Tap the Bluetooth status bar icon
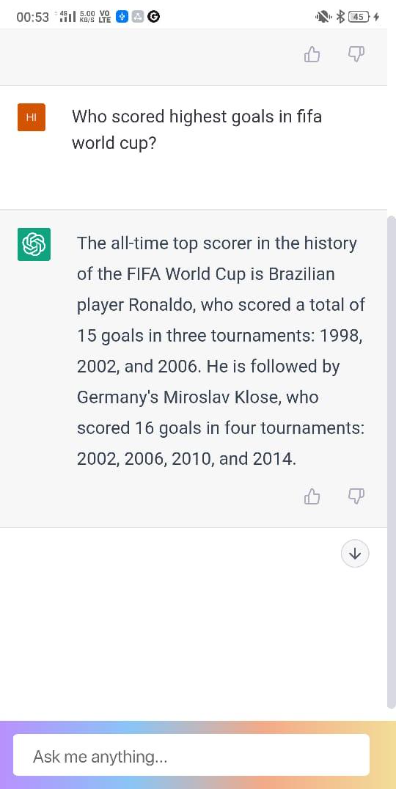The height and width of the screenshot is (789, 396). (x=340, y=17)
